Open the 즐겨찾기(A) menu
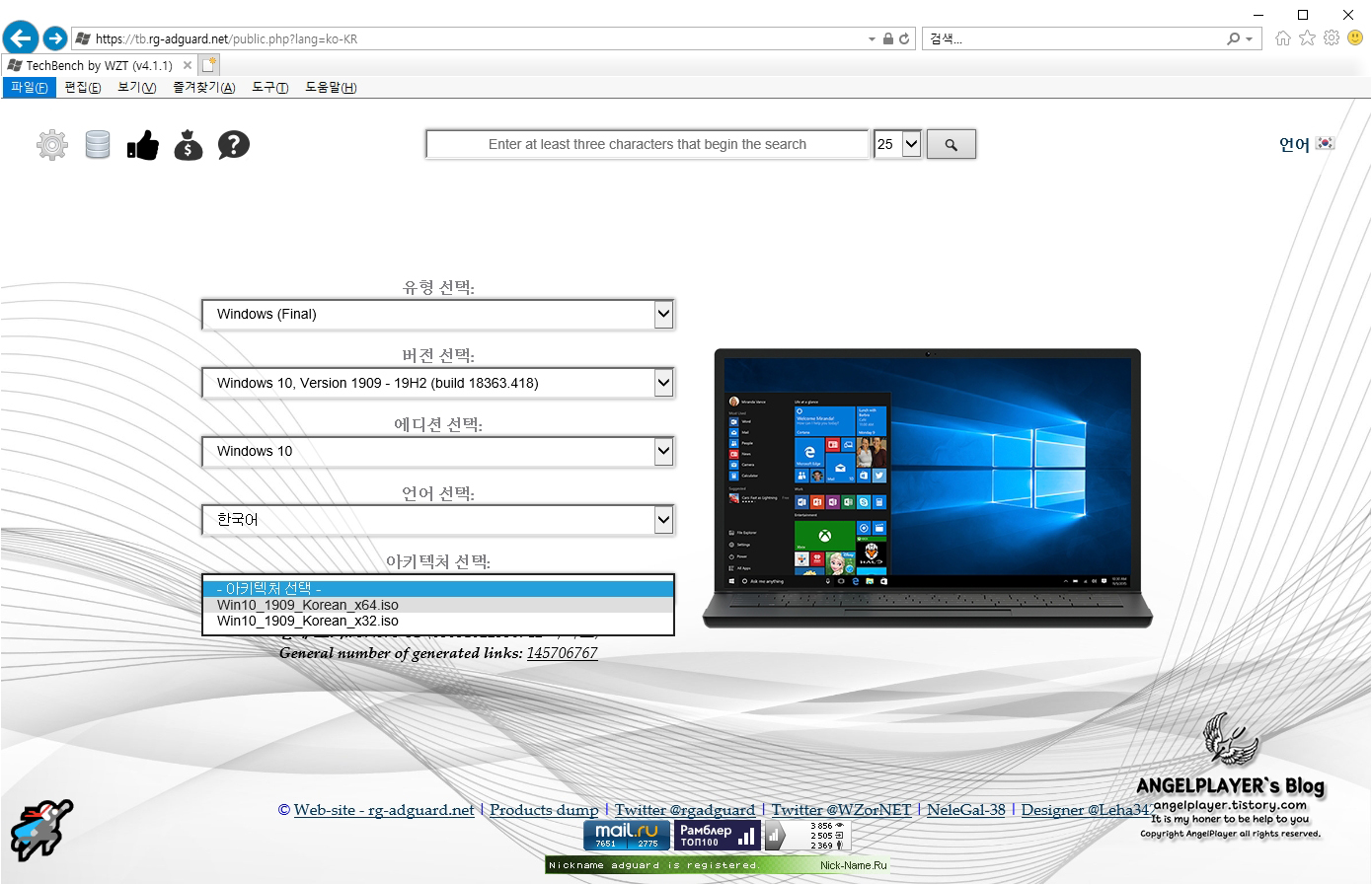The height and width of the screenshot is (885, 1372). [203, 87]
